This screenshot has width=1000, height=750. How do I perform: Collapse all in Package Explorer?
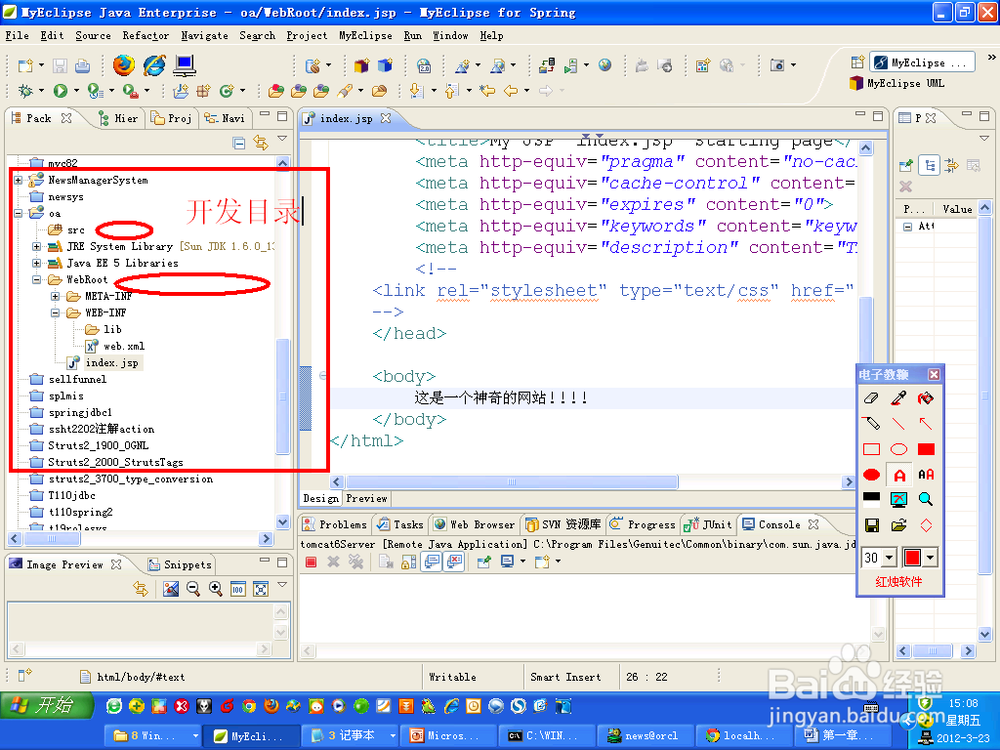pyautogui.click(x=239, y=143)
